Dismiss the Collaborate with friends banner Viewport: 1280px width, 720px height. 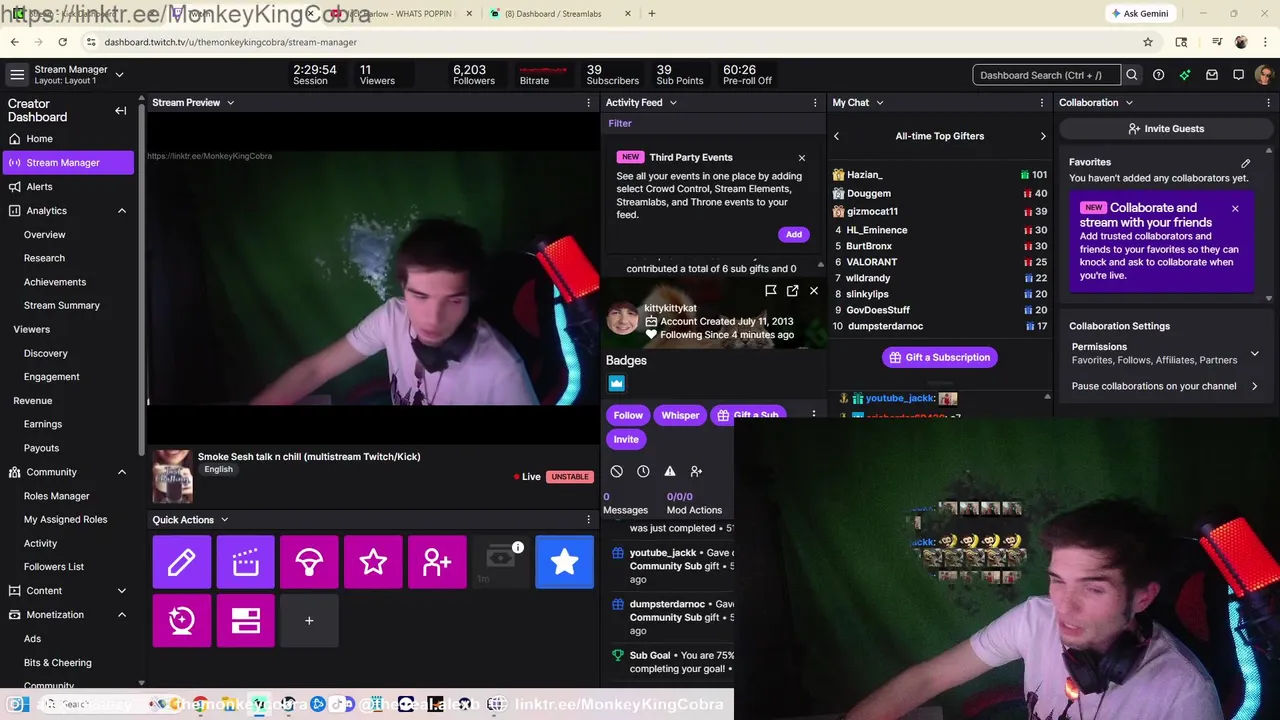[1235, 208]
